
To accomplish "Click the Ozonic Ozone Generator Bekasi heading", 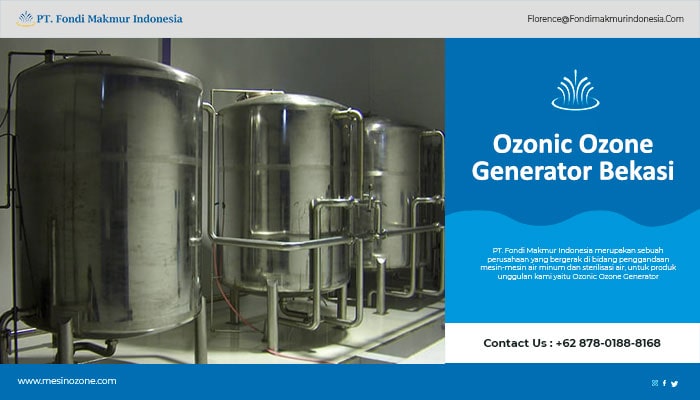I will point(573,157).
